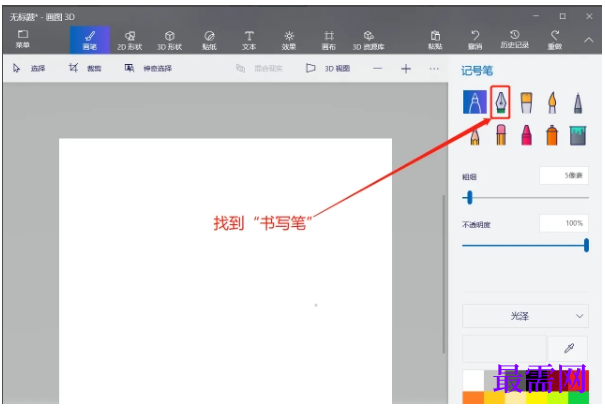Screen dimensions: 605x410
Task: Select the Calligraphy pen brush
Action: click(500, 102)
